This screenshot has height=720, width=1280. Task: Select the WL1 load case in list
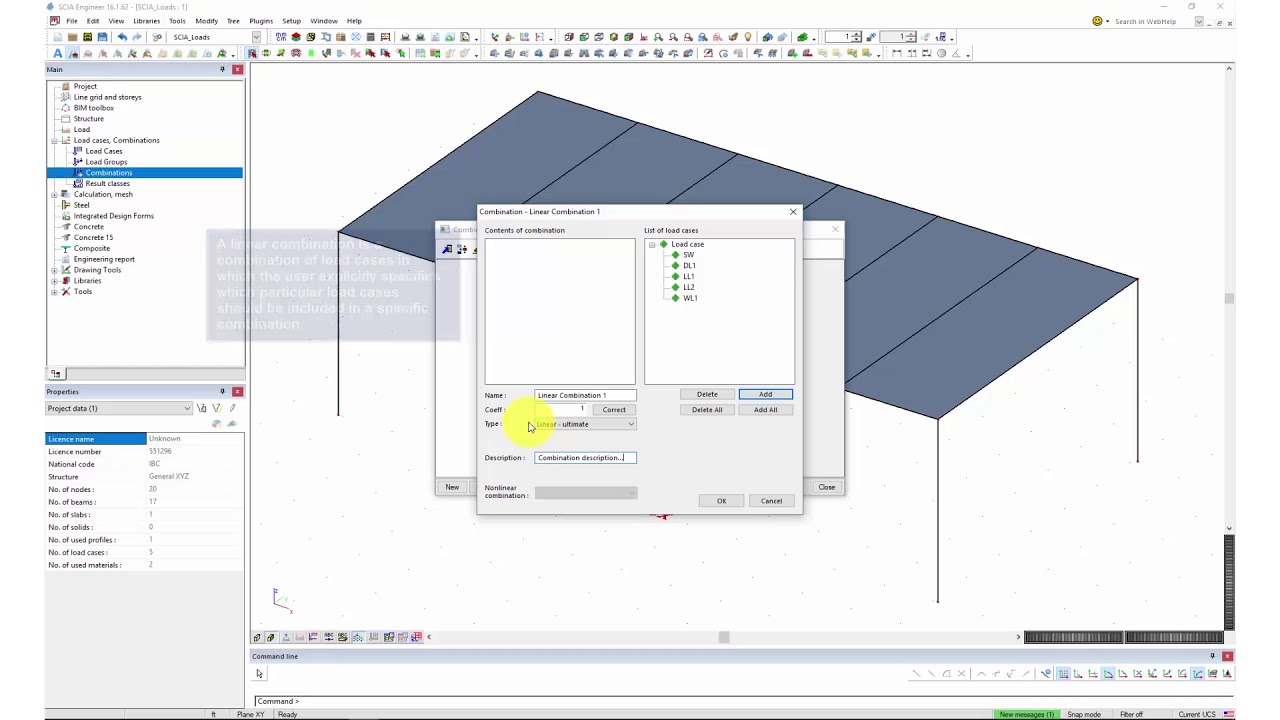(x=690, y=298)
